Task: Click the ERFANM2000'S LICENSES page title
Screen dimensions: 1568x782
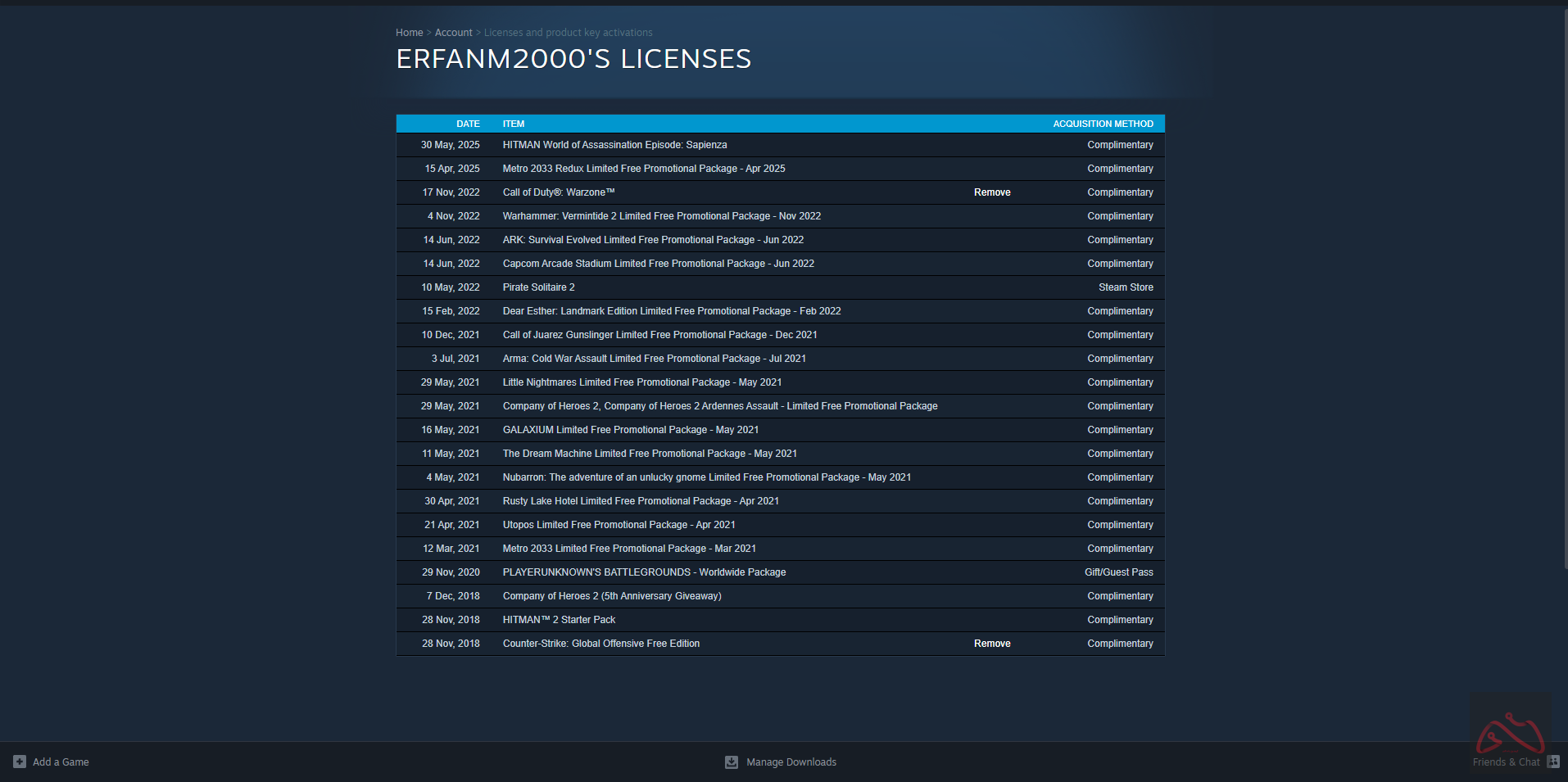Action: point(573,59)
